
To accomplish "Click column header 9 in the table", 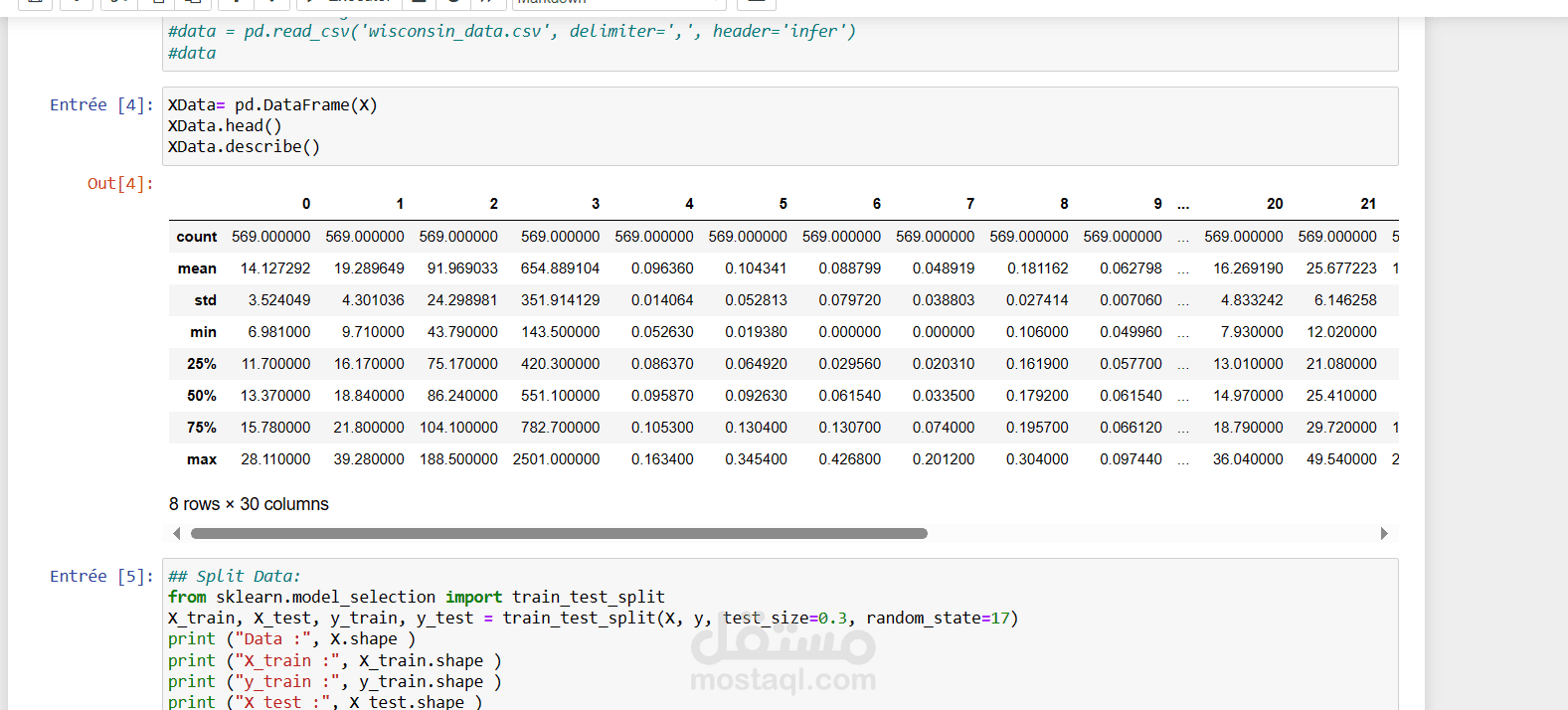I will coord(1157,204).
